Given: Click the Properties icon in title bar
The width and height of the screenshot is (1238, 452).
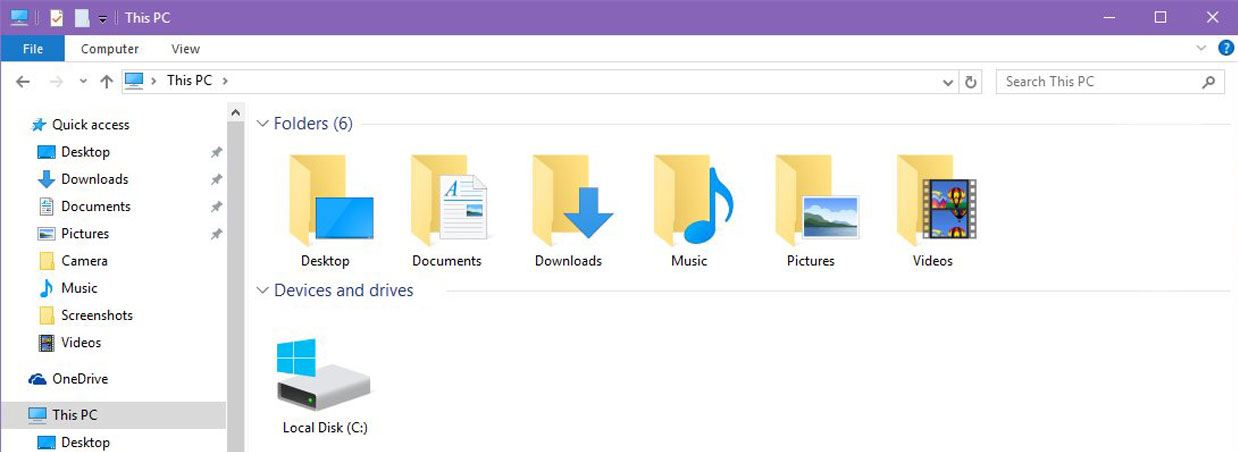Looking at the screenshot, I should pyautogui.click(x=57, y=18).
